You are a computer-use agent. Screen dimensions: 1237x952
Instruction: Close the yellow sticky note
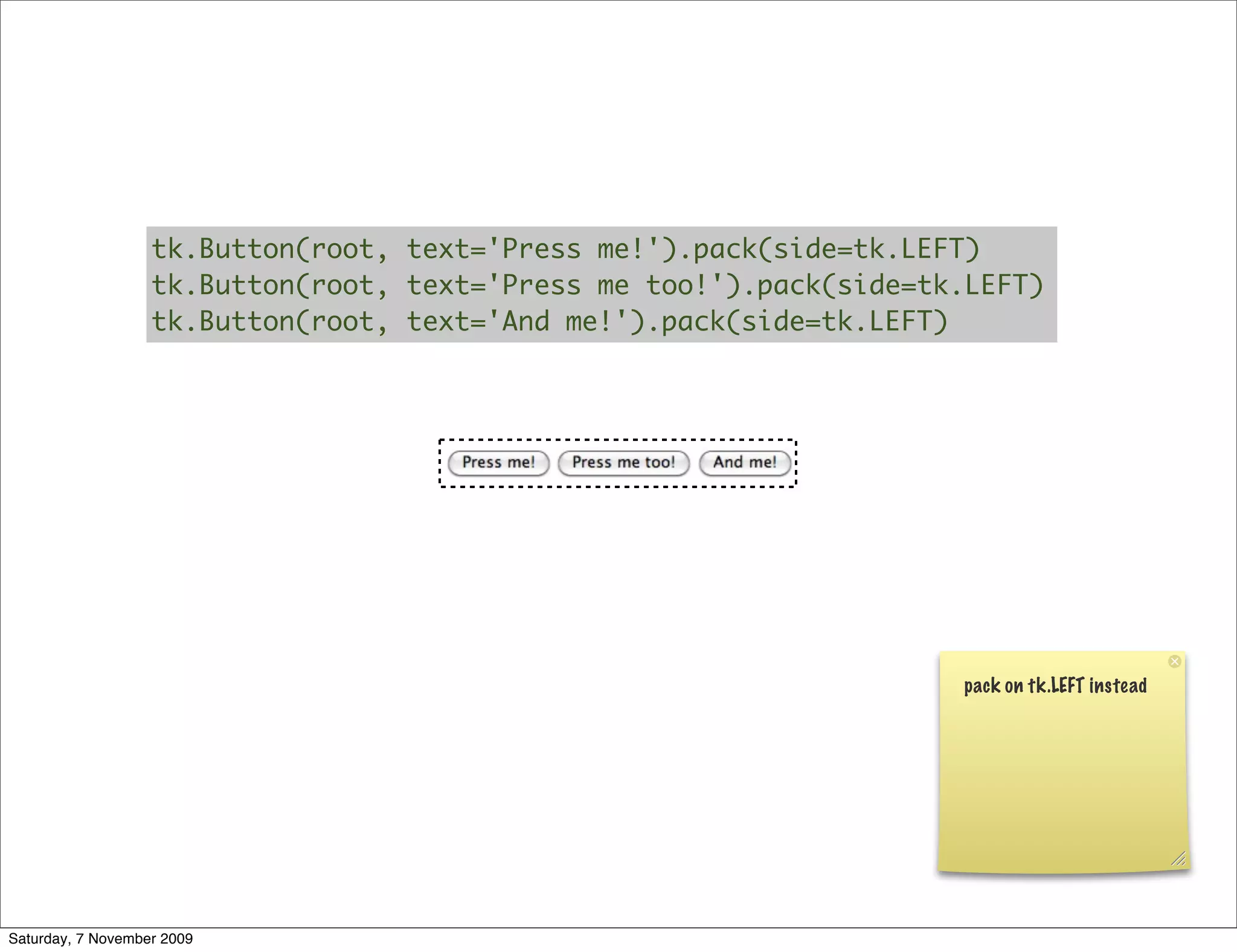pyautogui.click(x=1174, y=661)
